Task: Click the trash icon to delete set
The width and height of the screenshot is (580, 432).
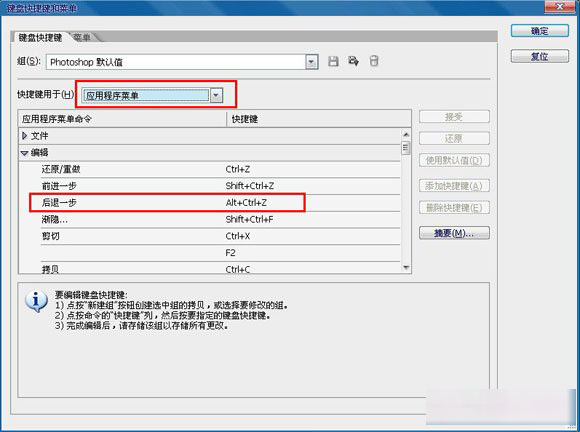Action: point(374,61)
